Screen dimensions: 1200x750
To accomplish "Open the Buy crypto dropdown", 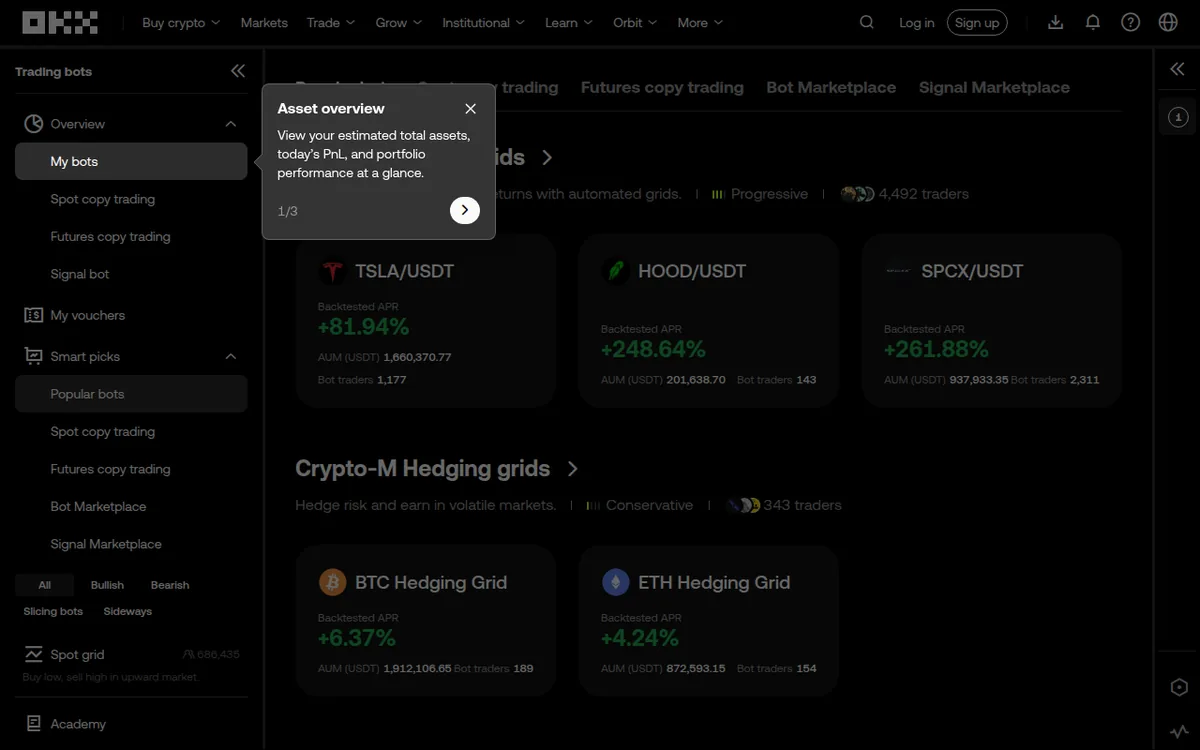I will click(x=181, y=22).
